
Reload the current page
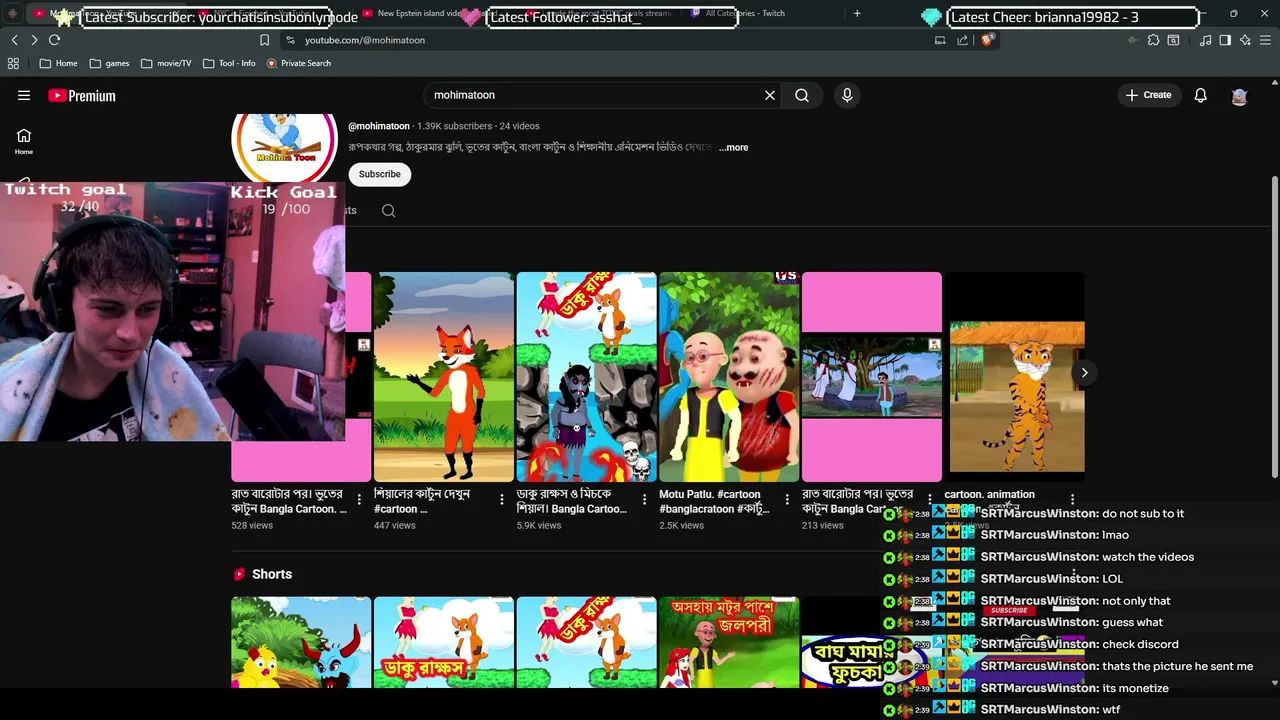tap(54, 40)
